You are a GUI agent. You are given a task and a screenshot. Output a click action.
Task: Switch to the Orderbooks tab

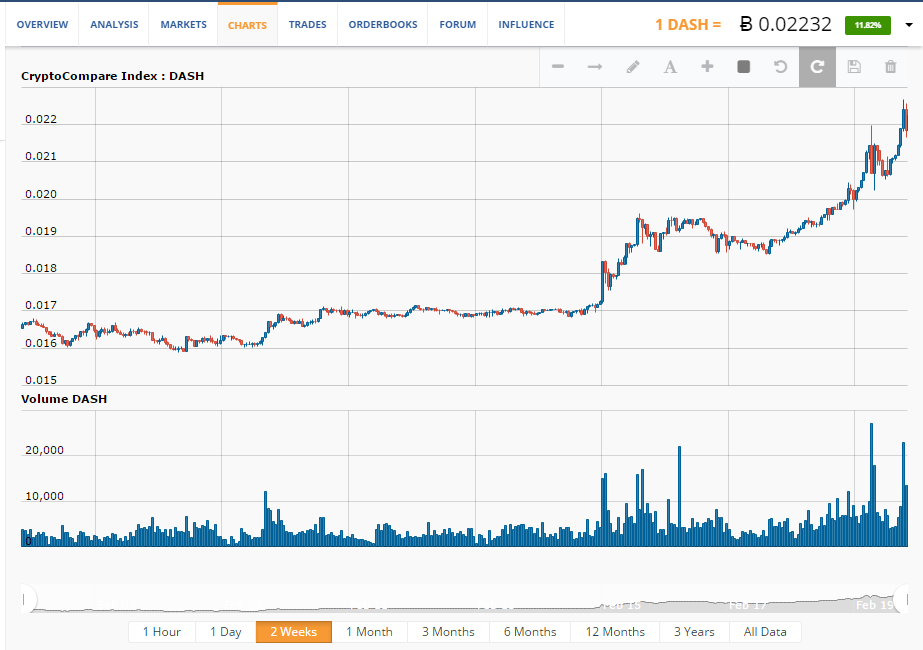pyautogui.click(x=382, y=25)
